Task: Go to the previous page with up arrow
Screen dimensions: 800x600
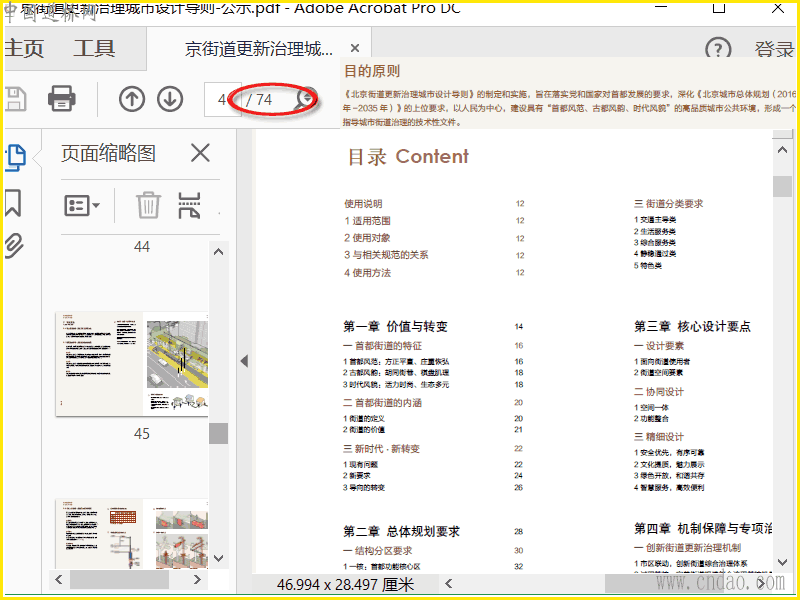Action: pyautogui.click(x=132, y=99)
